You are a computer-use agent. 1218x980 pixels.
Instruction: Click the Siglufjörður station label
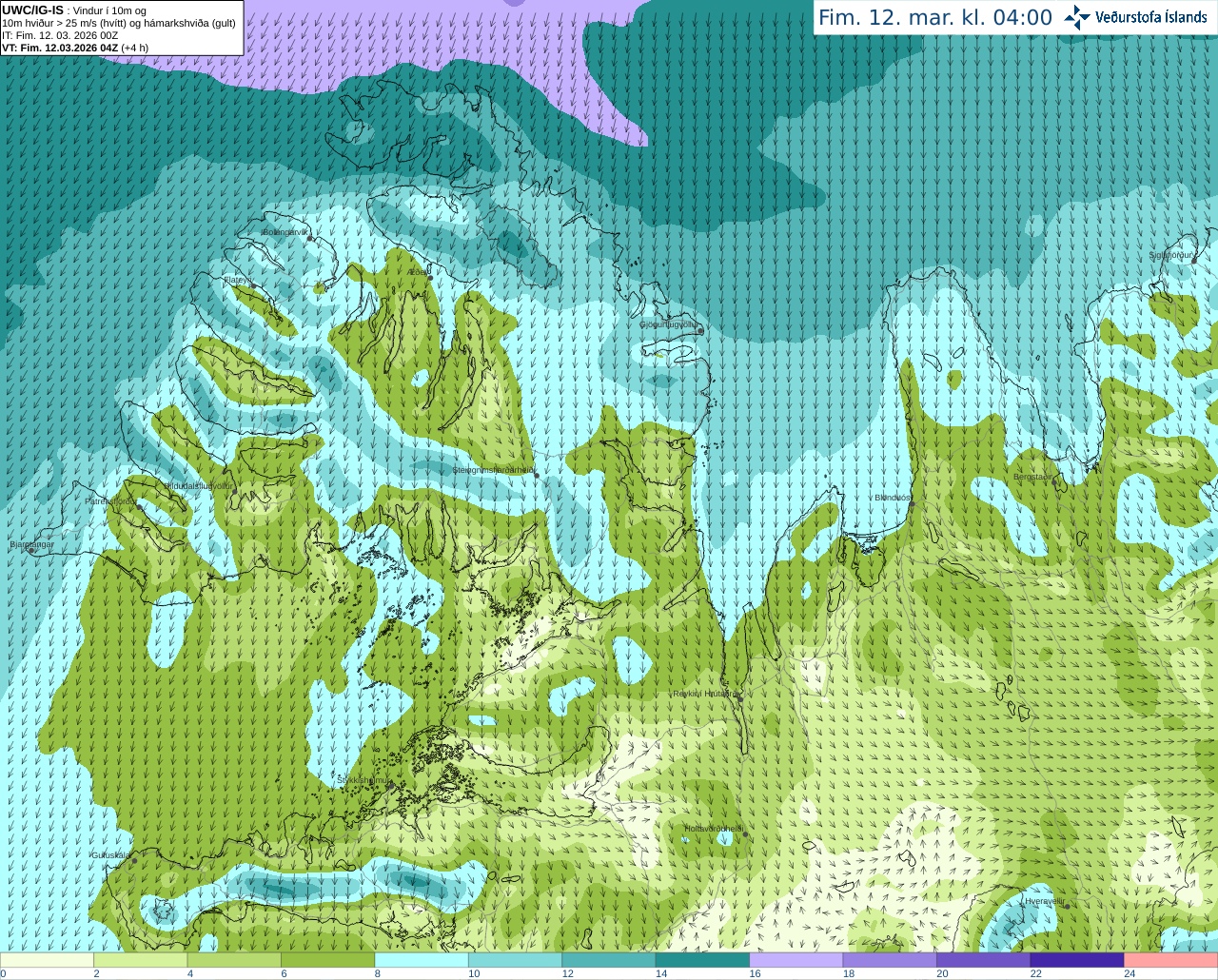(x=1171, y=255)
